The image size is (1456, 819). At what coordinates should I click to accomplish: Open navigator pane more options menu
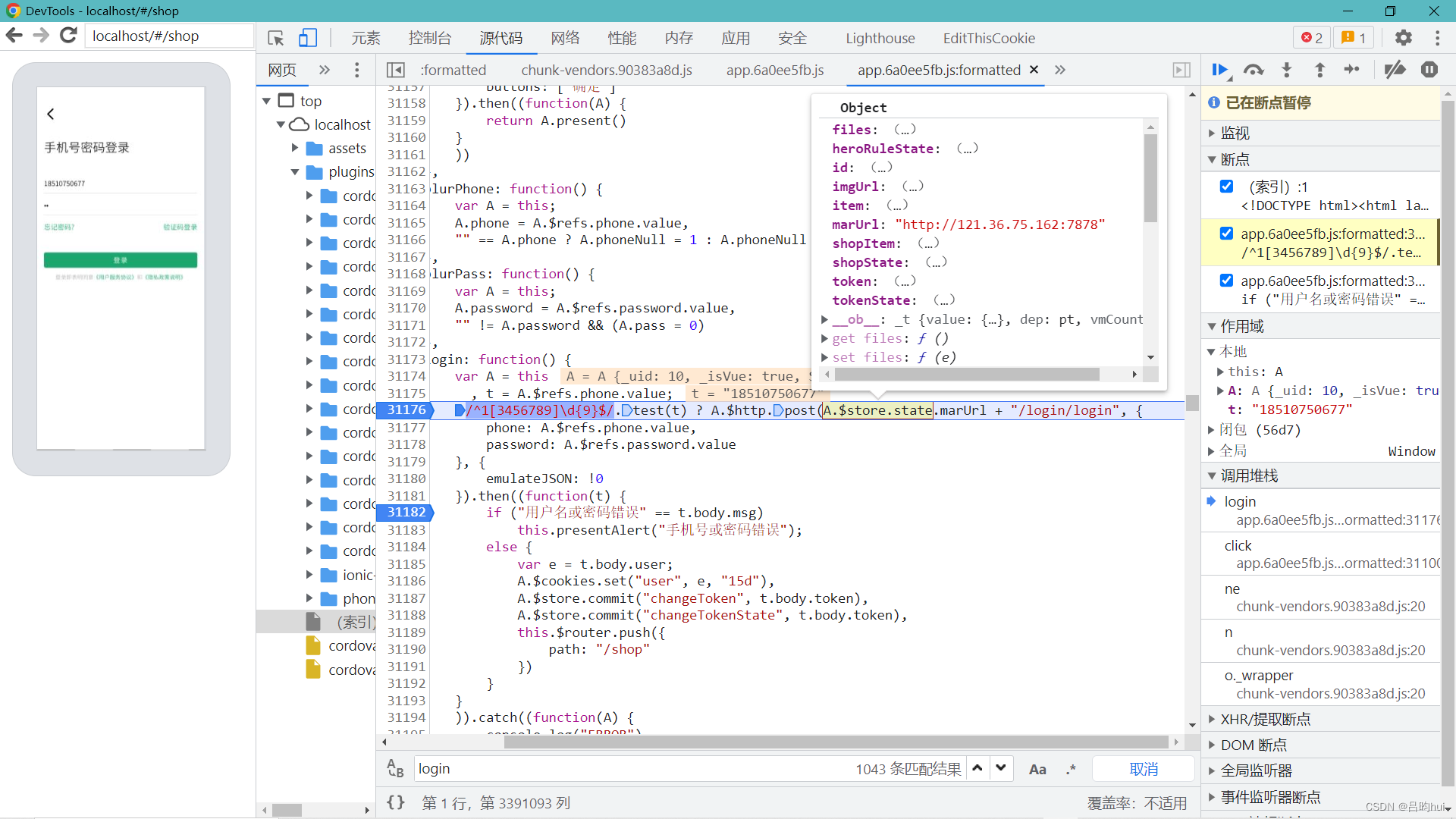(x=357, y=70)
